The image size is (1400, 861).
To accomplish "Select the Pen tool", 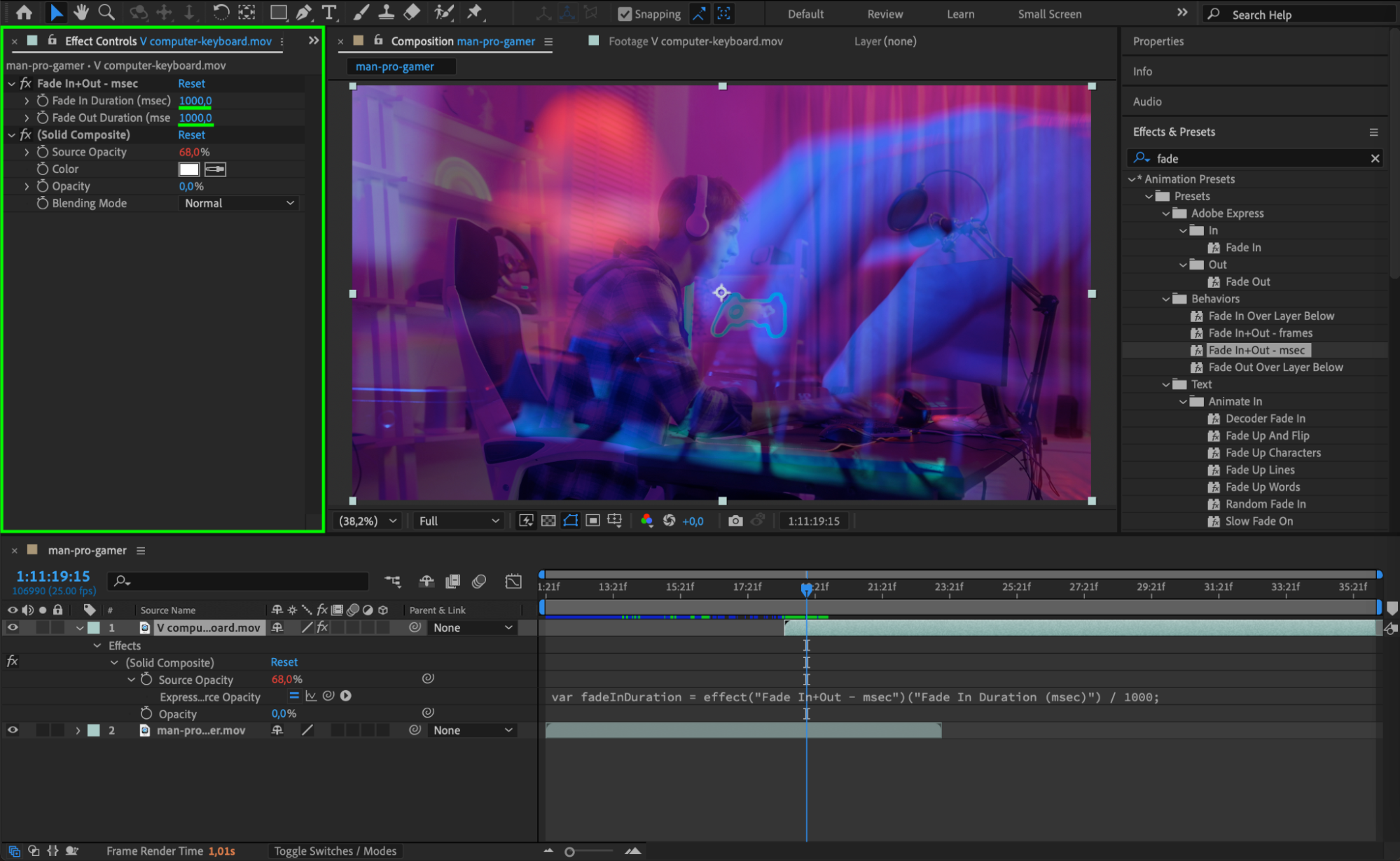I will pyautogui.click(x=304, y=12).
